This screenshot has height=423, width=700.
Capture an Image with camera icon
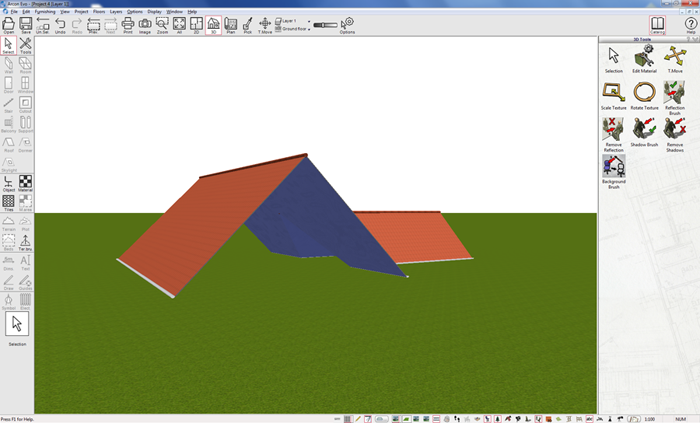145,25
